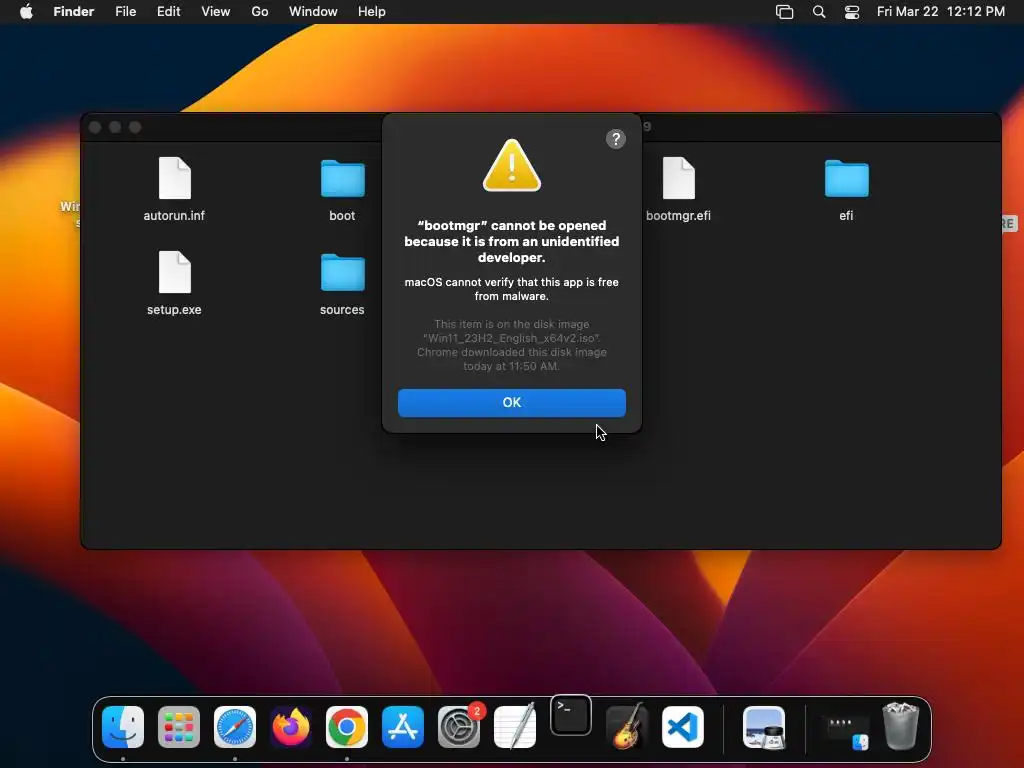Launch GarageBand from the Dock
1024x768 pixels.
coord(627,726)
